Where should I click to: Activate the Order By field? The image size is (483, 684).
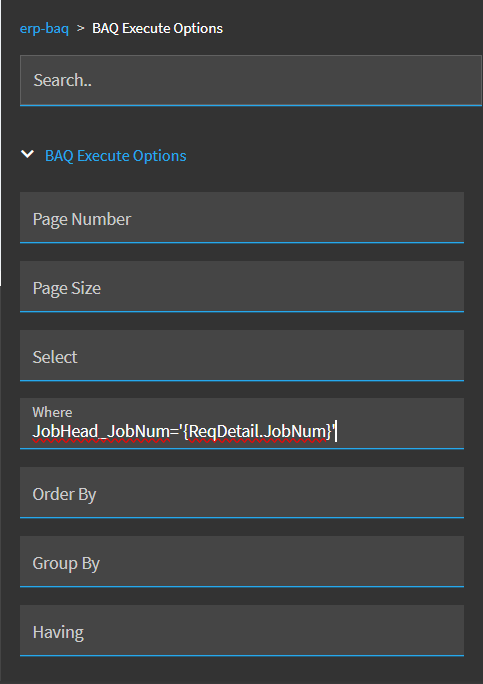click(x=242, y=492)
